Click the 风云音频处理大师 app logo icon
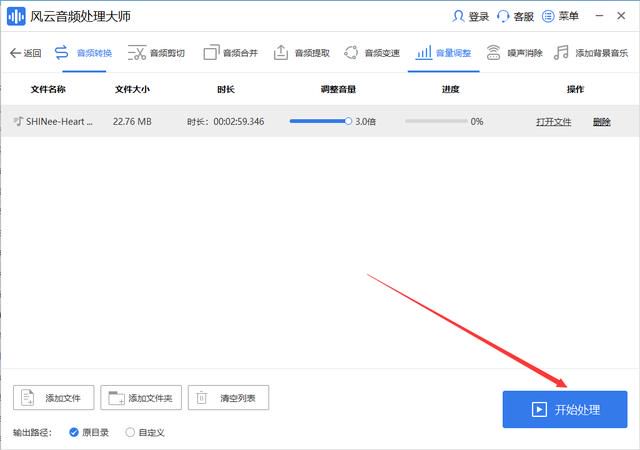This screenshot has width=640, height=450. [x=16, y=16]
